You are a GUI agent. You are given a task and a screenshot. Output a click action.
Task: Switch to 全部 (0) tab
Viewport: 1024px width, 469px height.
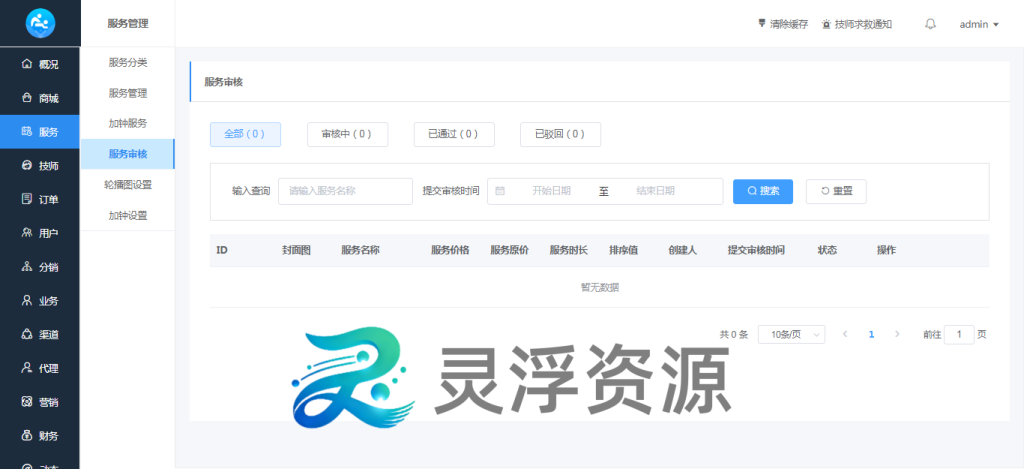click(x=245, y=134)
